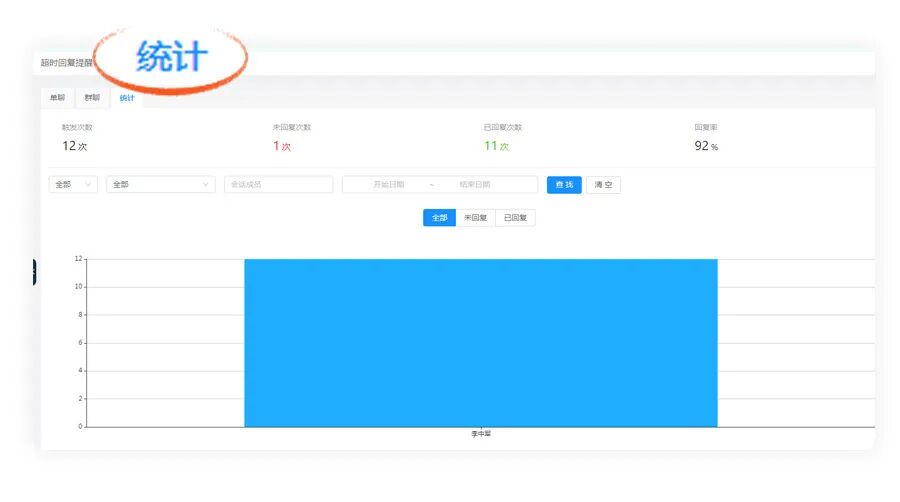Click the 会话成员 input field
This screenshot has height=502, width=900.
pyautogui.click(x=278, y=185)
